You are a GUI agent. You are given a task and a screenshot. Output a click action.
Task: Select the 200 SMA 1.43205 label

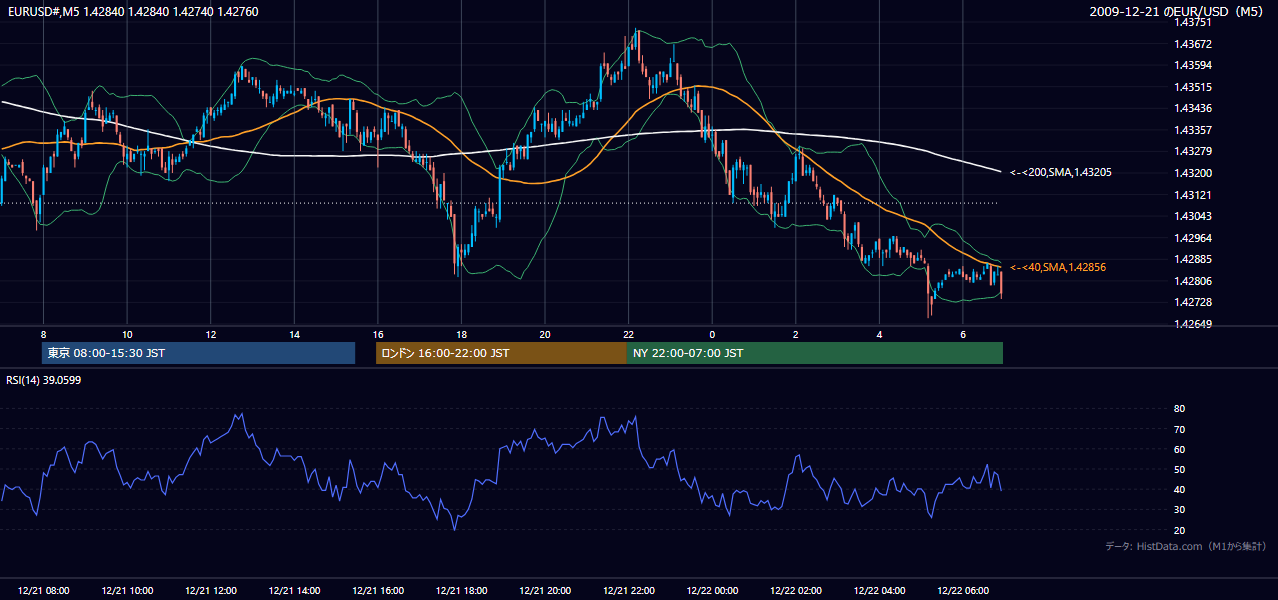1061,173
